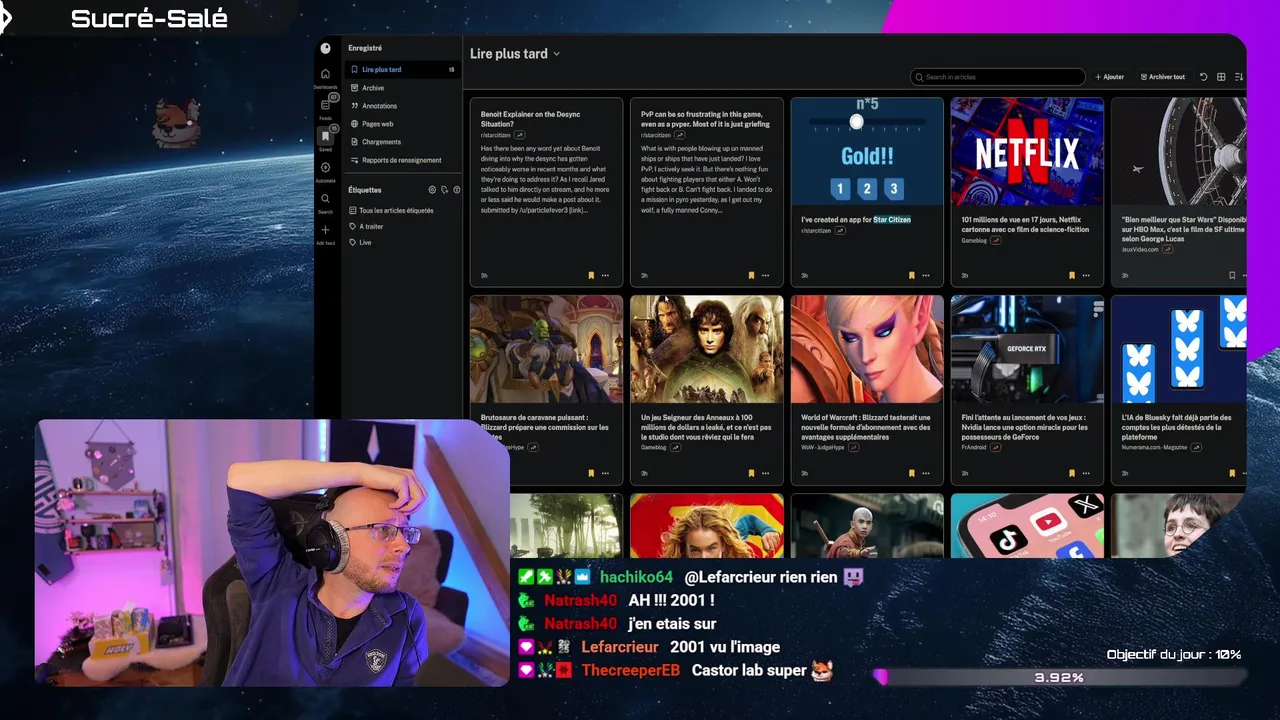The width and height of the screenshot is (1280, 720).
Task: Open the Lord of the Rings thumbnail
Action: (707, 349)
